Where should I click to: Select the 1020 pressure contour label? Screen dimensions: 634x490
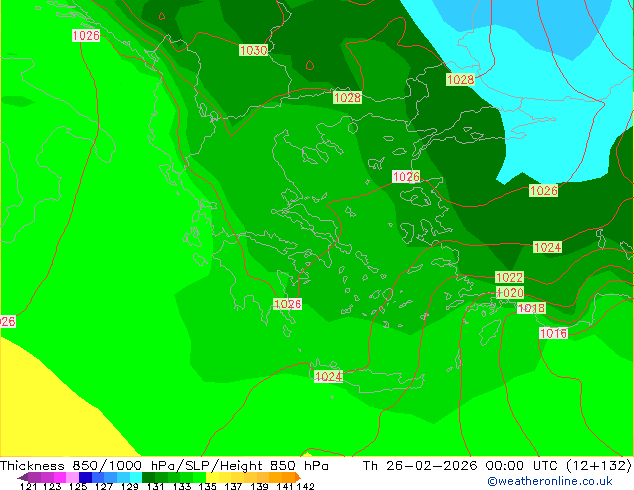510,292
